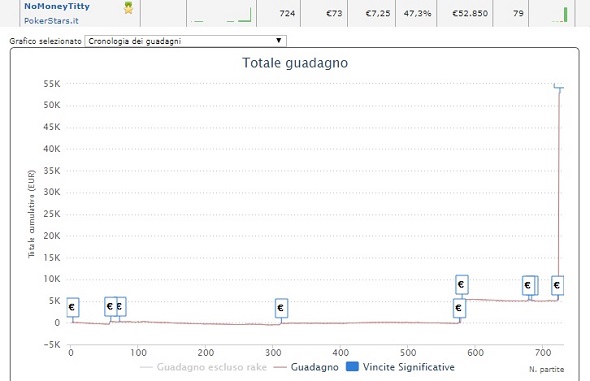The width and height of the screenshot is (590, 381).
Task: Click the dropdown arrow of graph selector
Action: pos(278,41)
